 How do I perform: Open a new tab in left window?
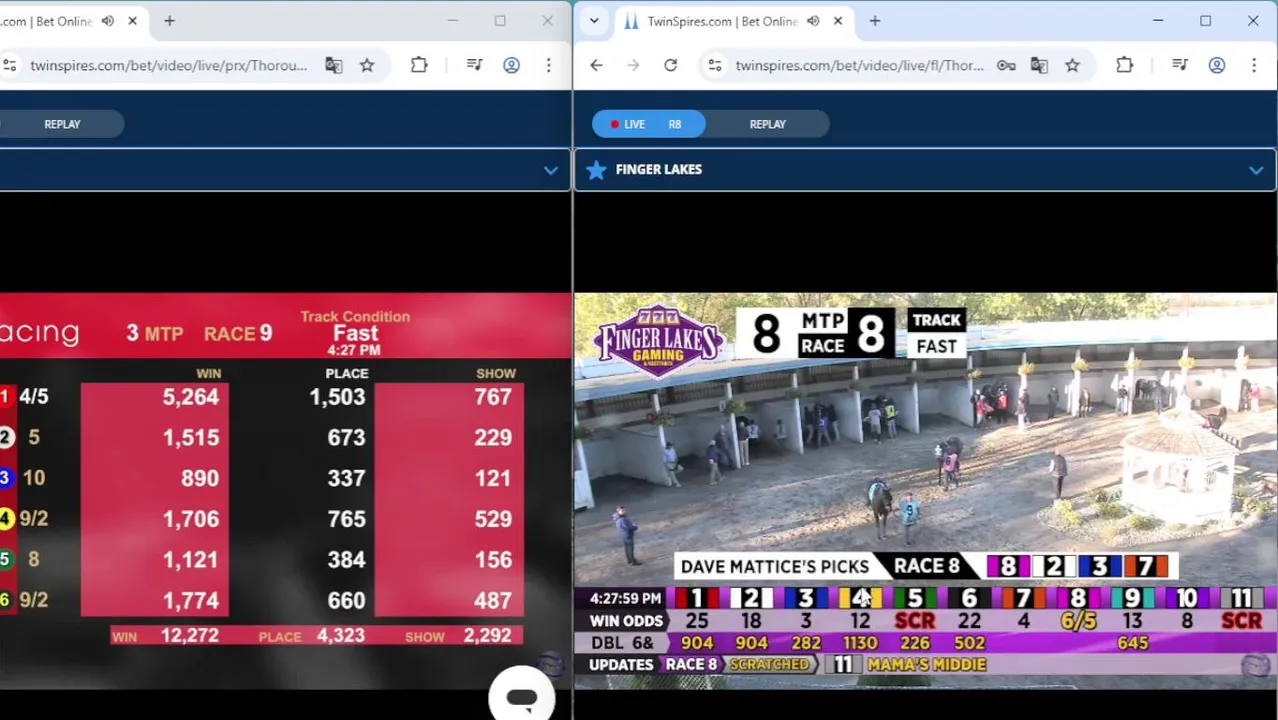[x=169, y=21]
